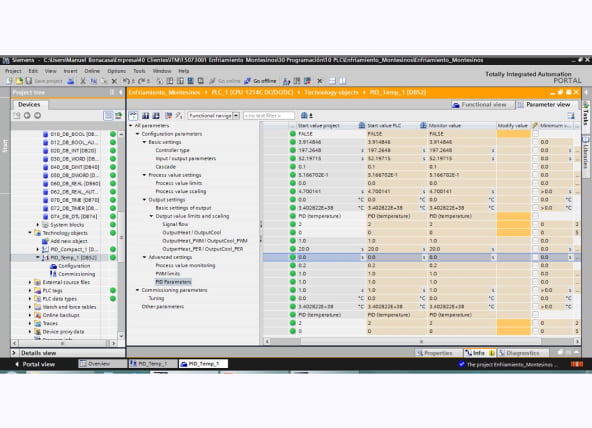Click the New project toolbar icon
Image resolution: width=592 pixels, height=428 pixels.
pyautogui.click(x=9, y=81)
